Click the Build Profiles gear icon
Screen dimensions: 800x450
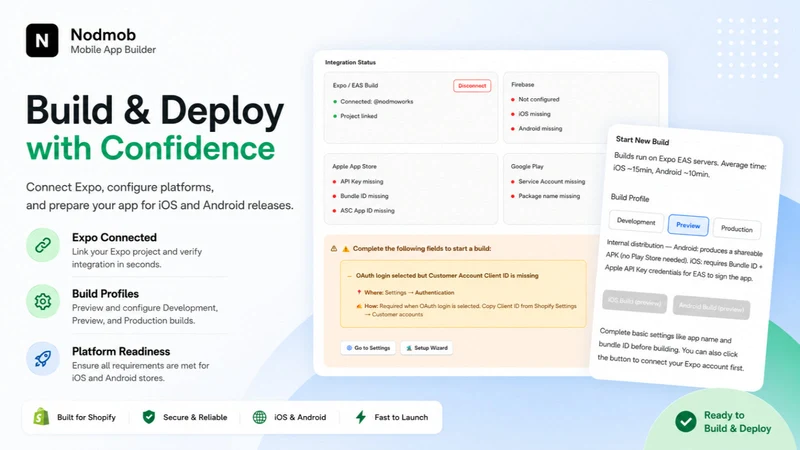pyautogui.click(x=43, y=302)
